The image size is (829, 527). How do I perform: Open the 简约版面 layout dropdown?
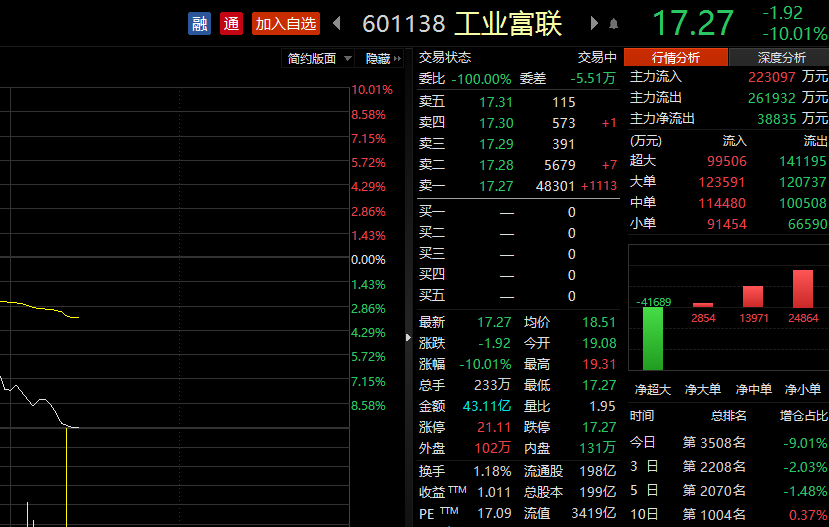pos(312,59)
